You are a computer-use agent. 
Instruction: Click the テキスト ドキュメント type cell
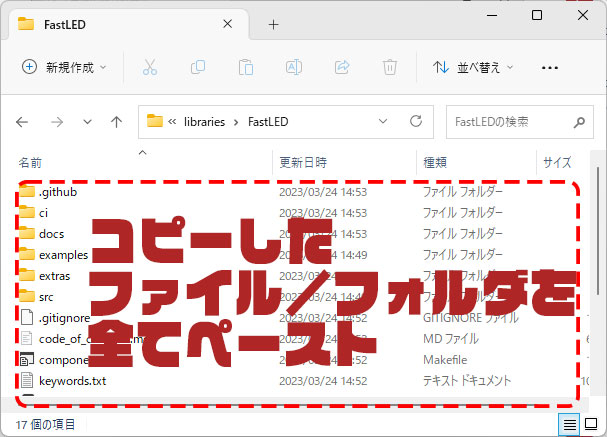click(x=467, y=381)
